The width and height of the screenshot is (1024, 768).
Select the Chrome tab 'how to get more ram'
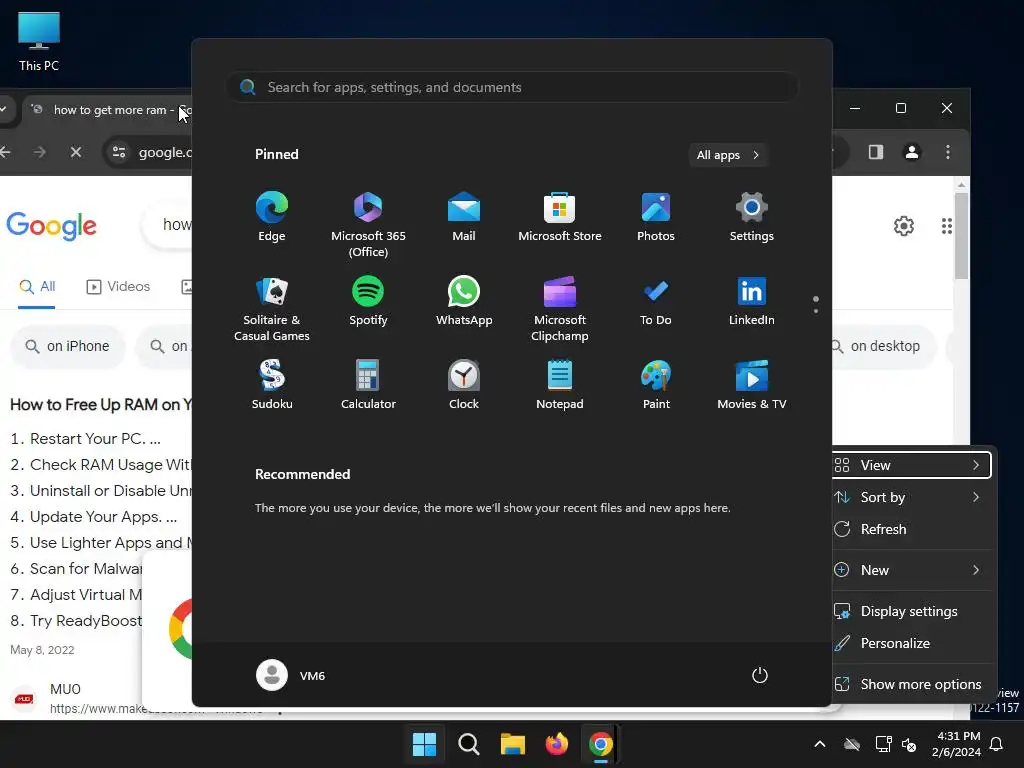tap(108, 110)
